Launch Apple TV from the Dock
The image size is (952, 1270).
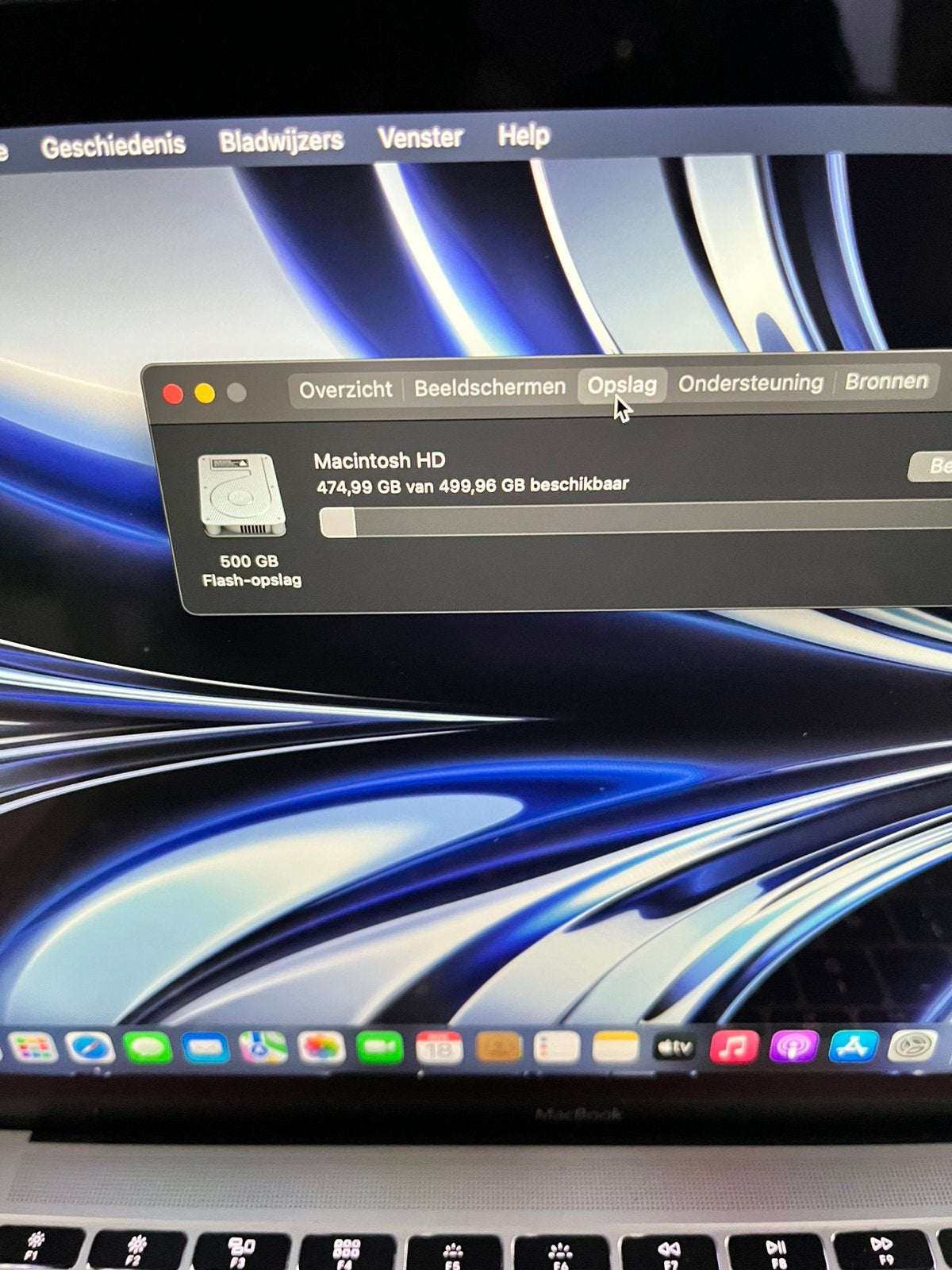674,1049
